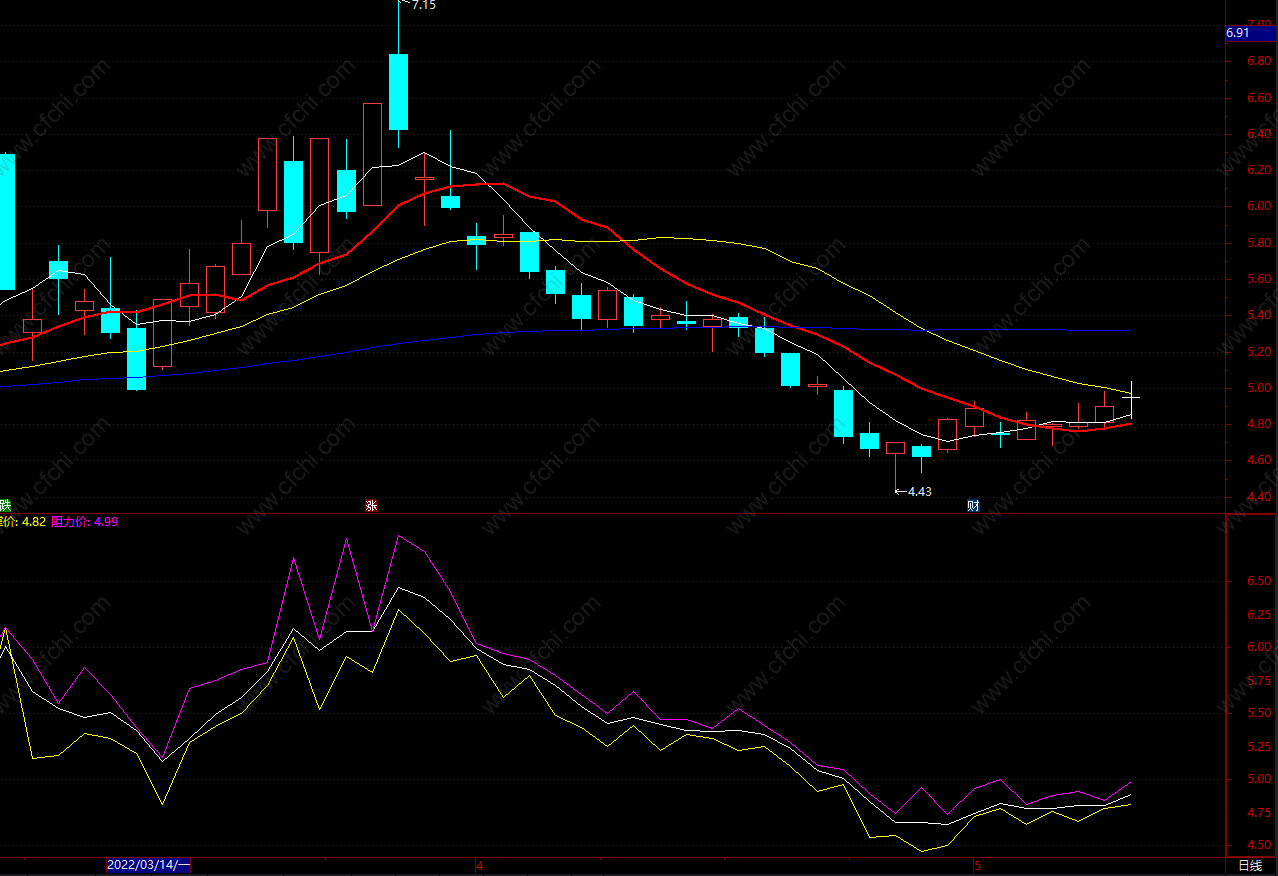Click the blue 6.91 price tag
Screen dimensions: 1278x876
pos(1251,33)
